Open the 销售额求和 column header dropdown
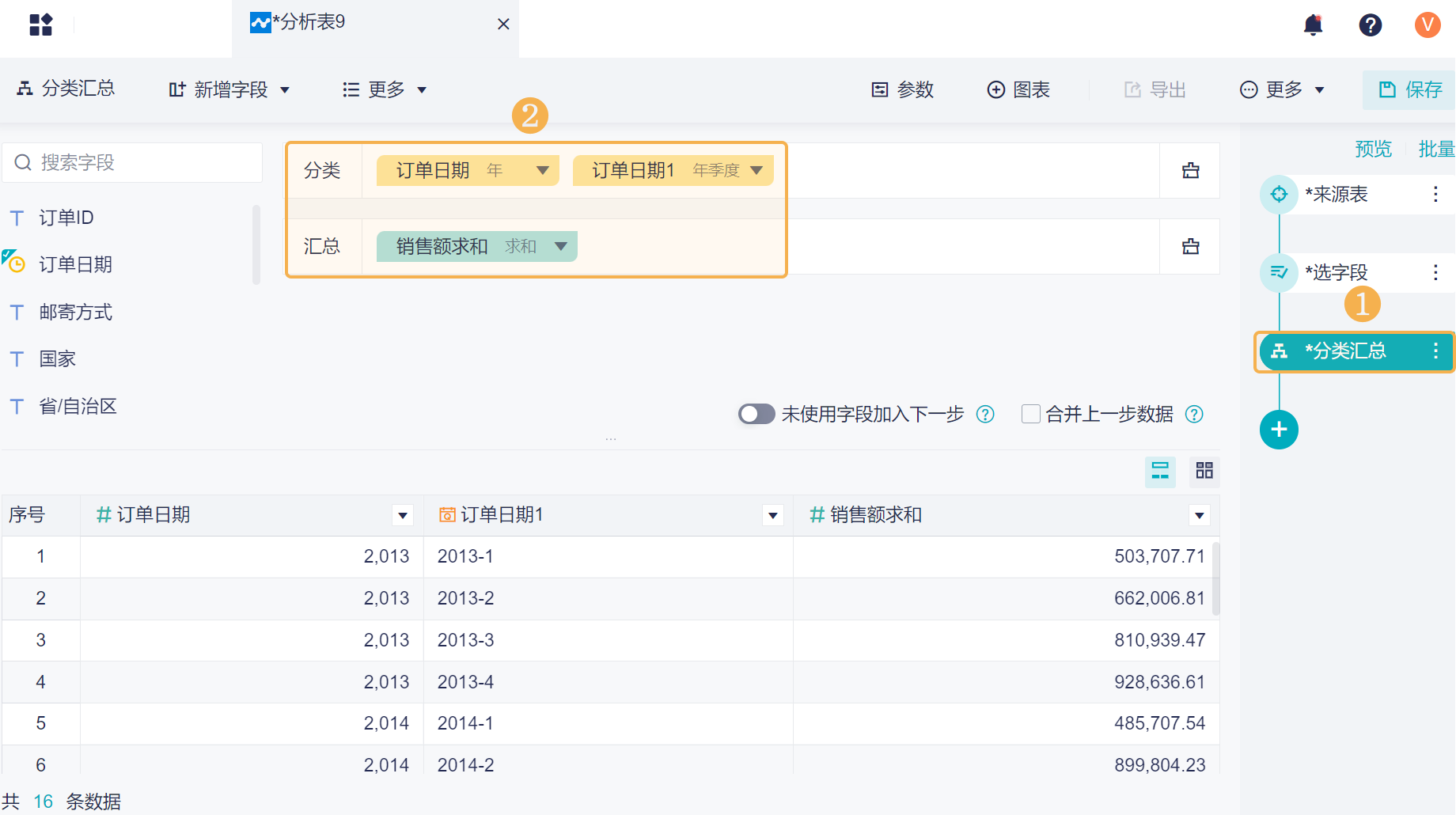This screenshot has height=815, width=1456. pos(1200,516)
